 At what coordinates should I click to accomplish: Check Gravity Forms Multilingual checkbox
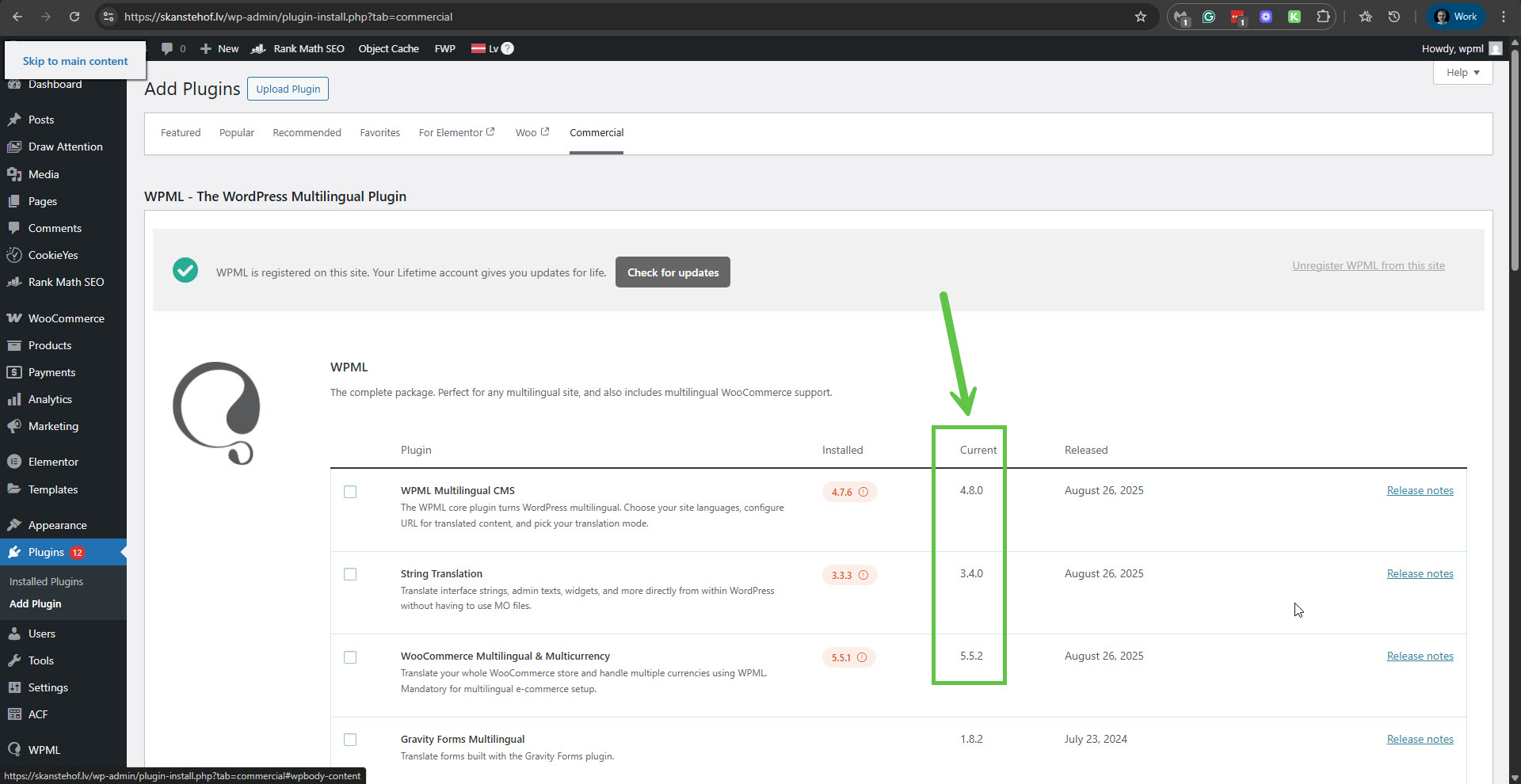click(350, 740)
